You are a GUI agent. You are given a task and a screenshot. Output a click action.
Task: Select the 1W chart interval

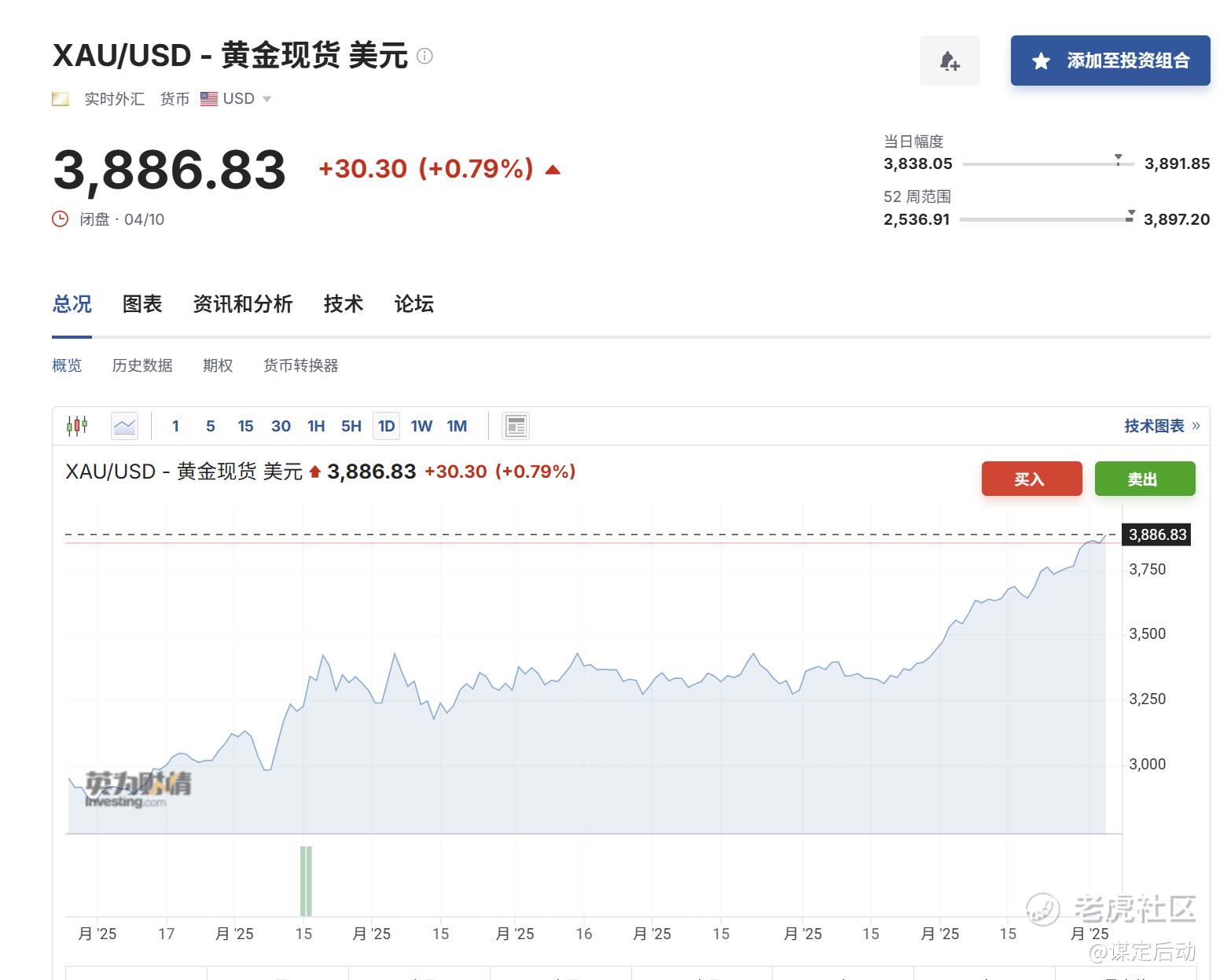[x=421, y=426]
